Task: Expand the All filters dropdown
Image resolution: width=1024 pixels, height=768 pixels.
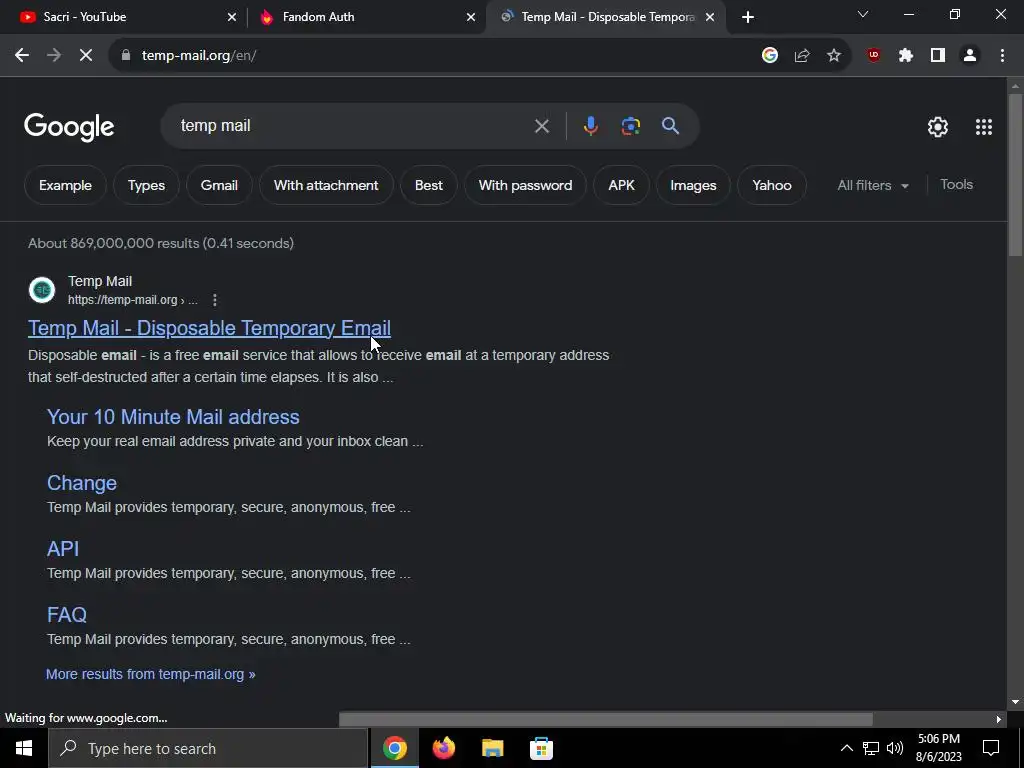Action: (x=873, y=185)
